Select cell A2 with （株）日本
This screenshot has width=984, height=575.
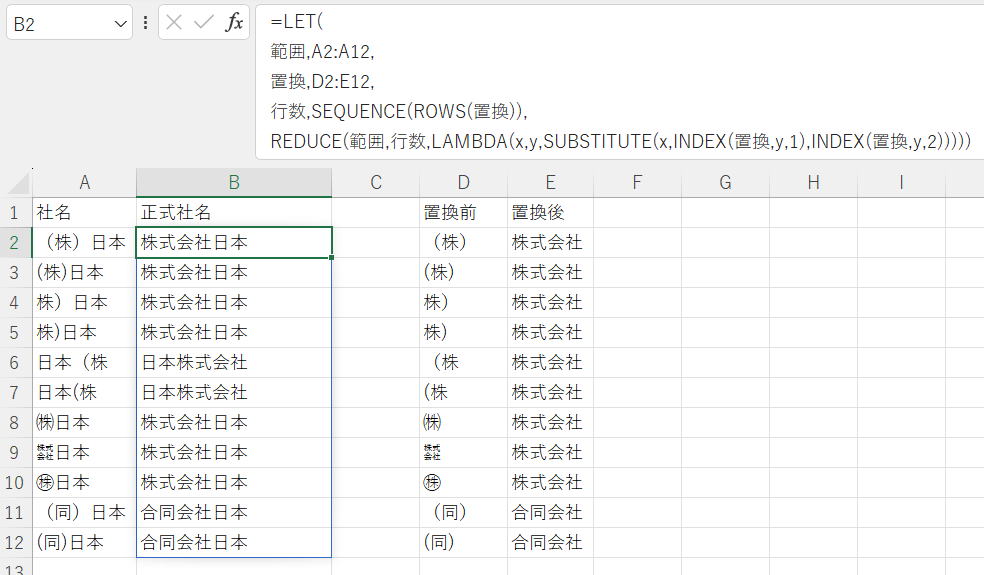[x=84, y=243]
